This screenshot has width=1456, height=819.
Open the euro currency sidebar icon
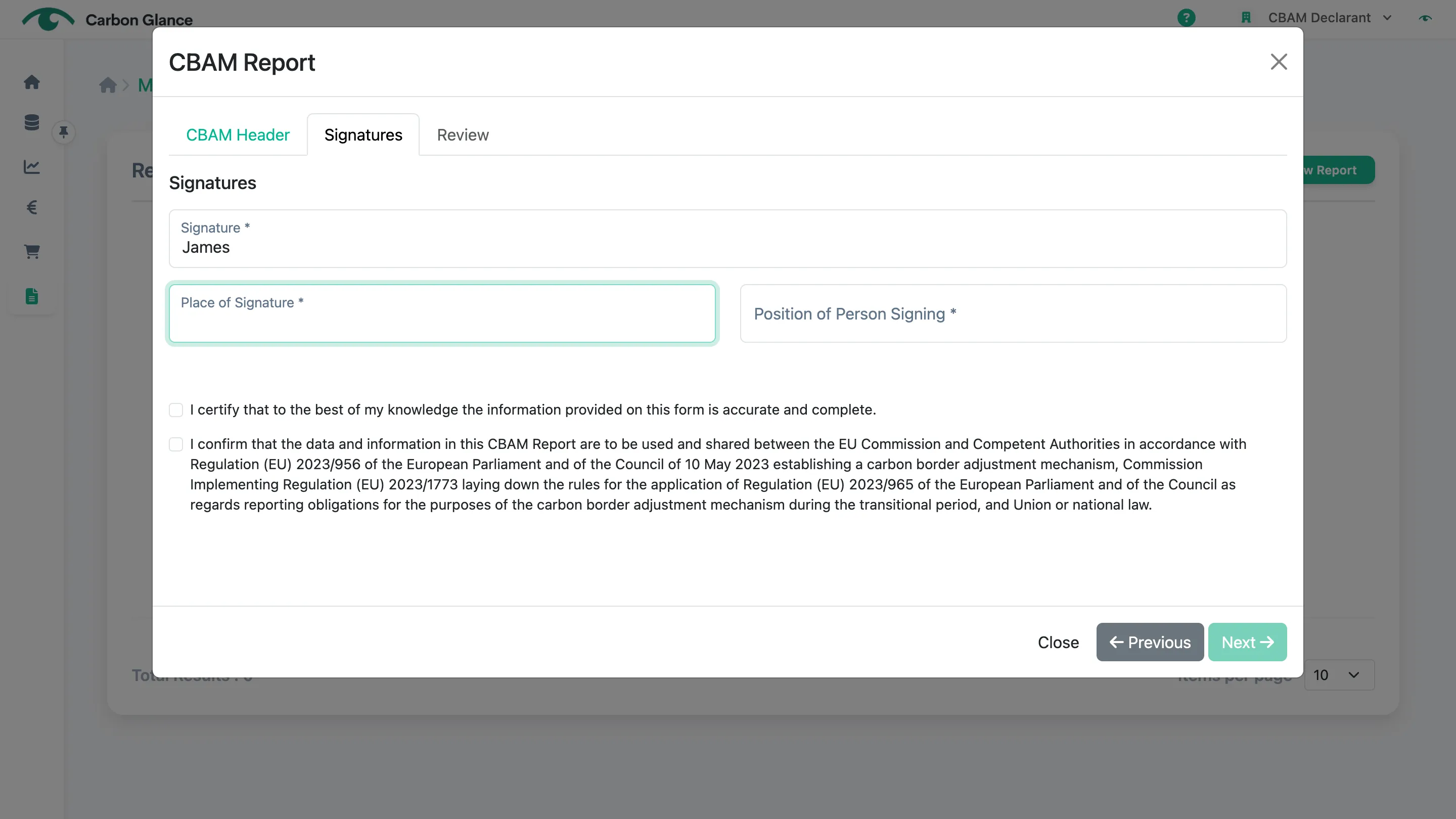(32, 207)
